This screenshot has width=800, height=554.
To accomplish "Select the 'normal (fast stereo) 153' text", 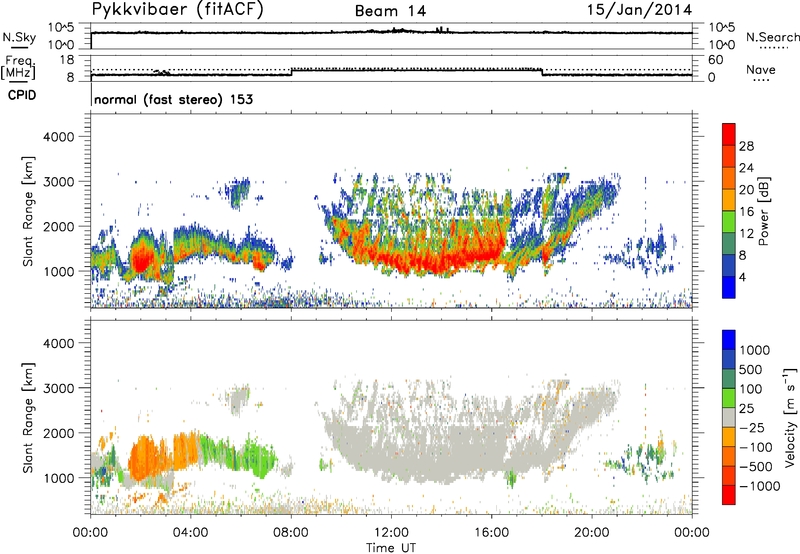I will (x=173, y=99).
